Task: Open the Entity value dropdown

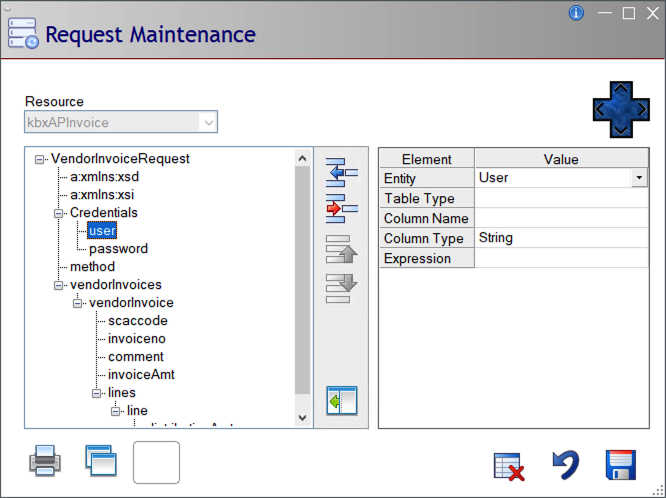Action: pos(639,178)
